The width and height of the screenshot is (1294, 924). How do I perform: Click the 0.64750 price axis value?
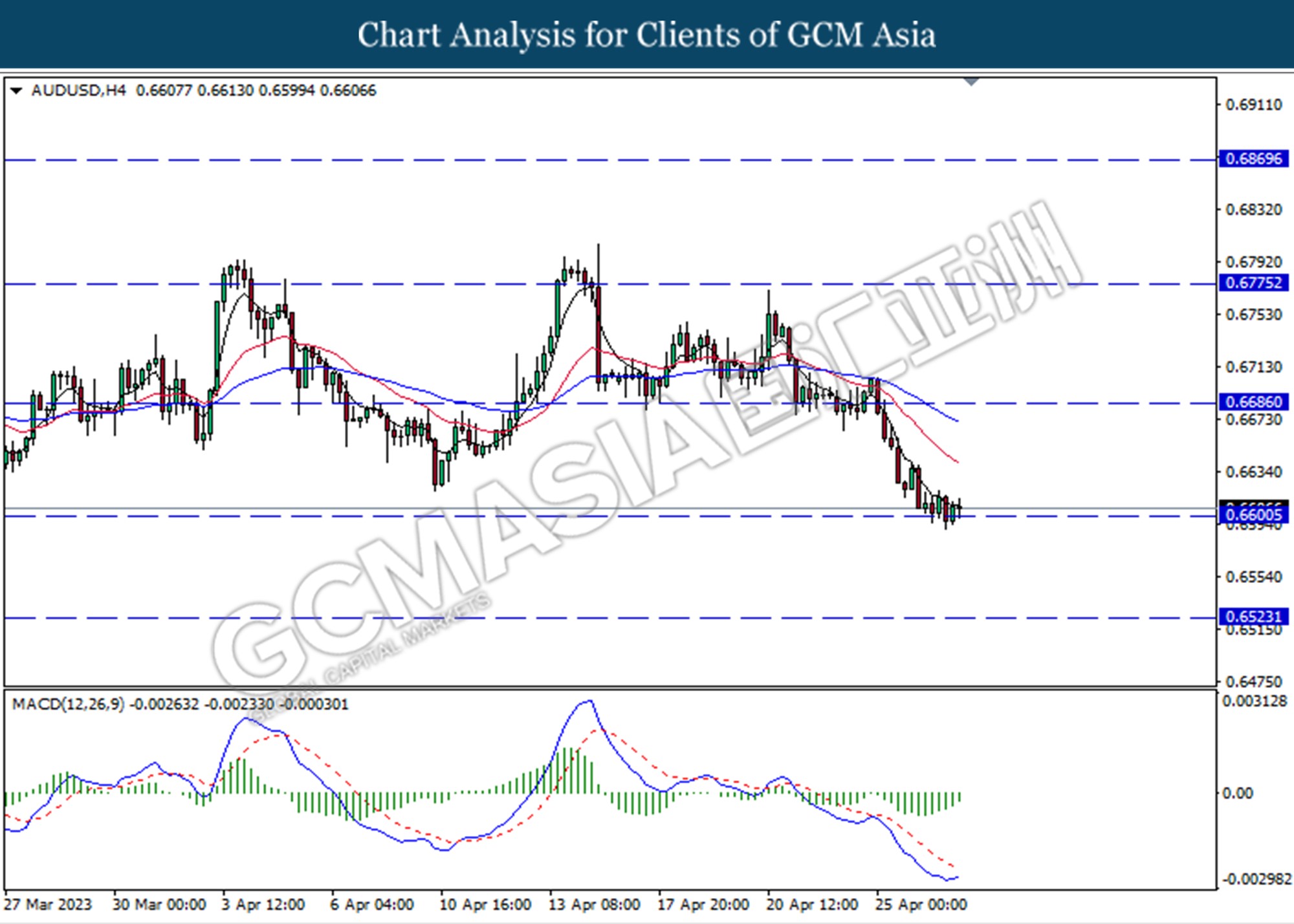tap(1253, 682)
